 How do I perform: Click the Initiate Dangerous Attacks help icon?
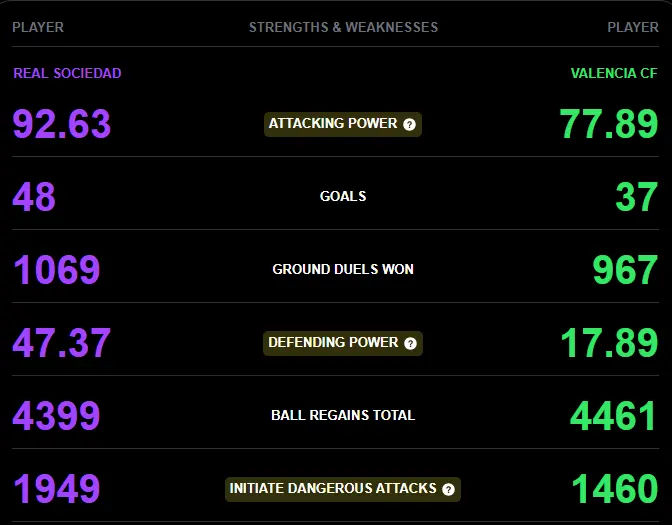(448, 489)
